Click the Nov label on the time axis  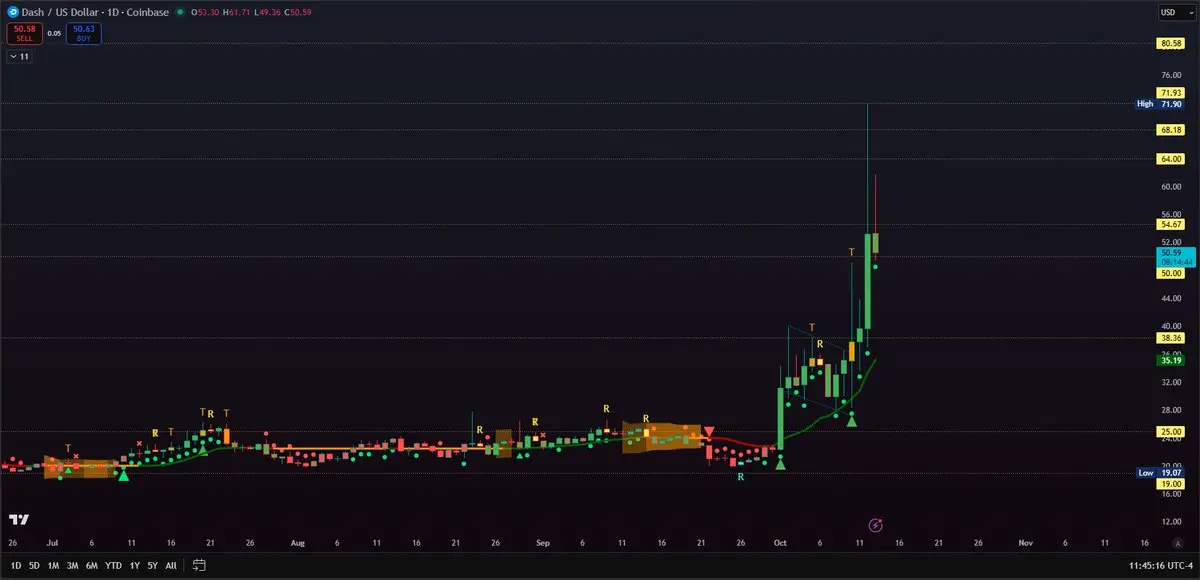[x=1025, y=543]
